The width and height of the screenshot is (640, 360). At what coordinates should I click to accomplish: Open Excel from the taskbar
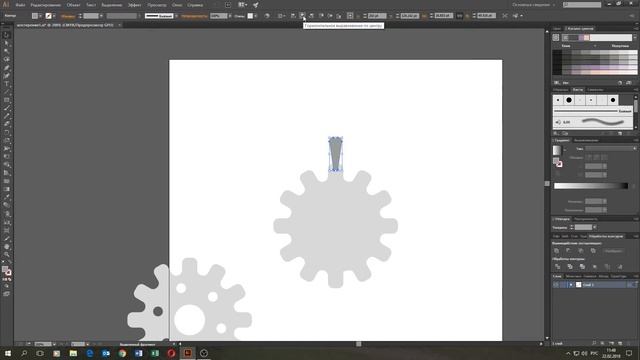[155, 353]
